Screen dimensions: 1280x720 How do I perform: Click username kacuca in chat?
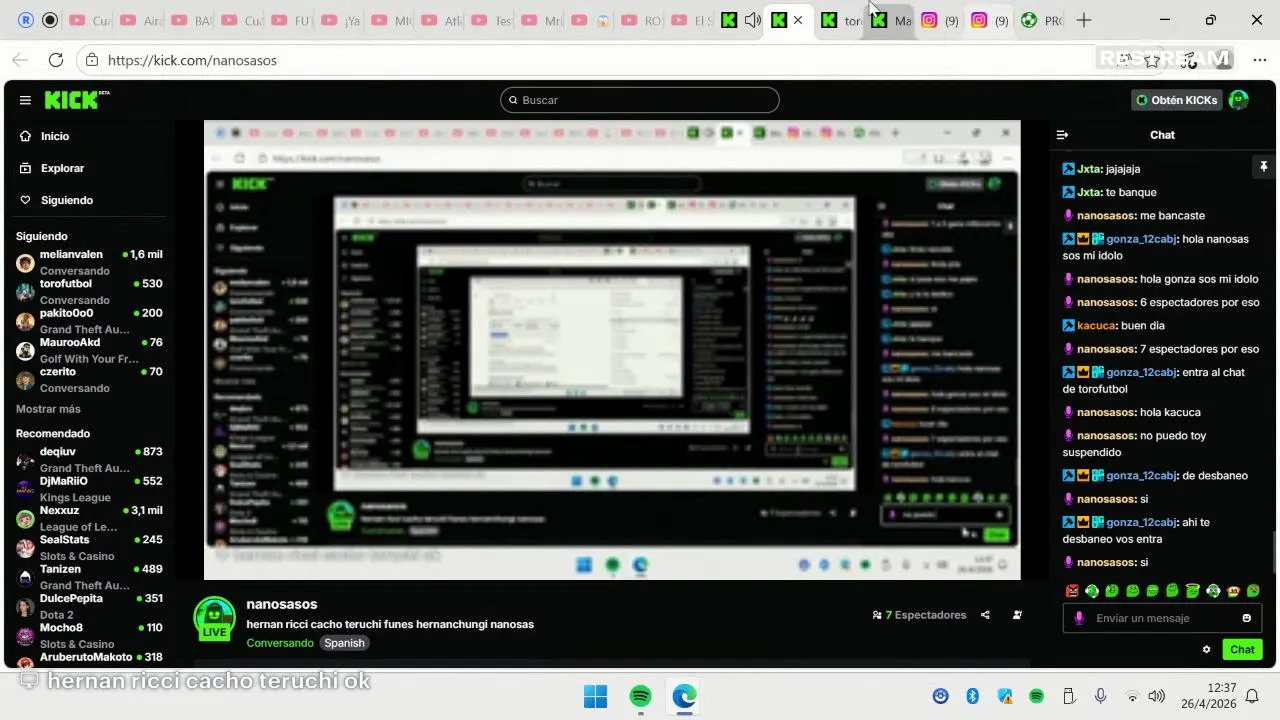pyautogui.click(x=1096, y=325)
